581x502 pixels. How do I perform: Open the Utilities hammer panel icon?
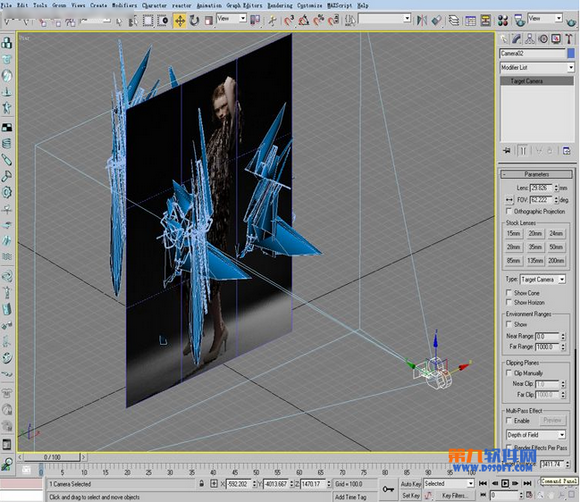click(569, 39)
